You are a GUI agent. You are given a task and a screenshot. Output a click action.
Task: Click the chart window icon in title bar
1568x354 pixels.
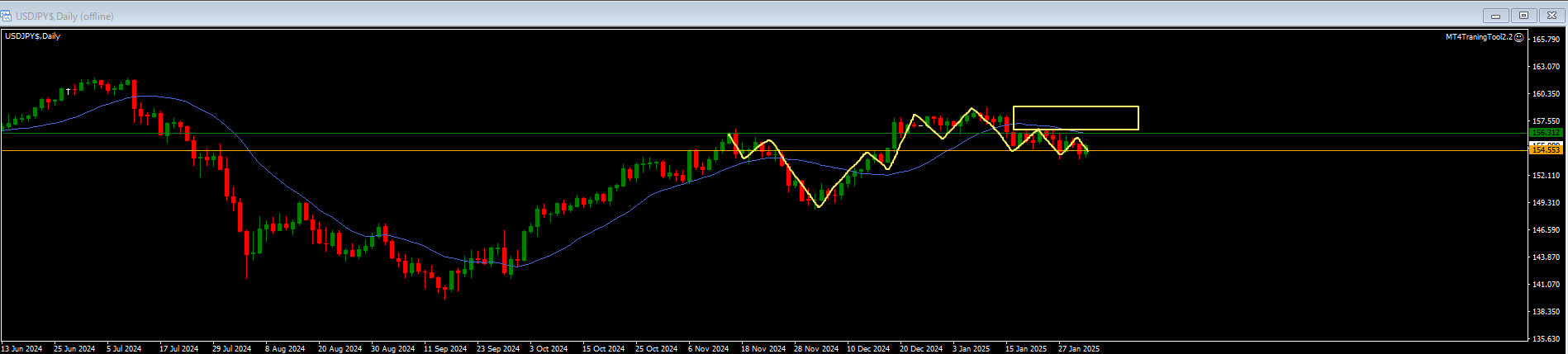point(7,16)
